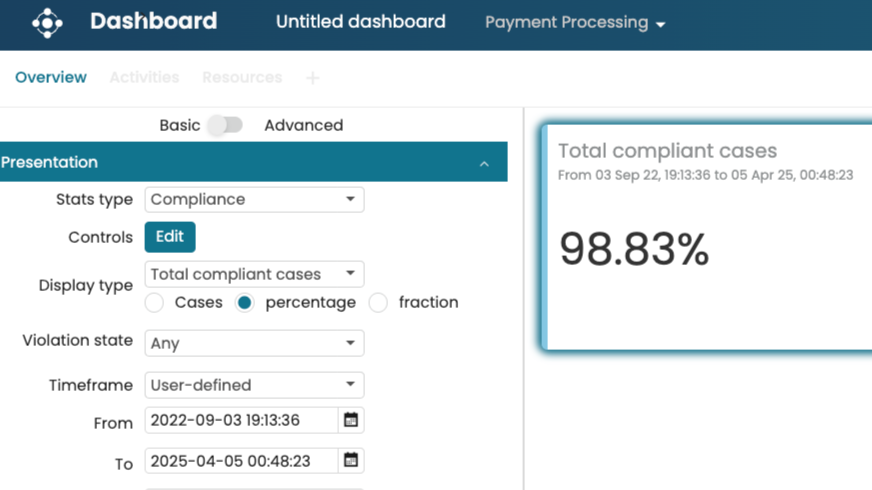Click the Untitled dashboard title
Screen dimensions: 872x490
pos(360,22)
